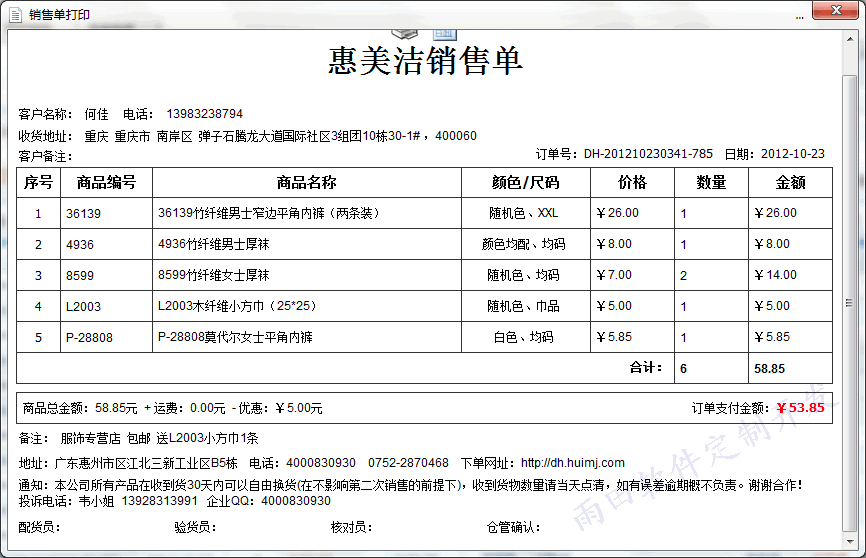Click product code 4936 in 商品编号 column
The image size is (866, 558).
[80, 245]
